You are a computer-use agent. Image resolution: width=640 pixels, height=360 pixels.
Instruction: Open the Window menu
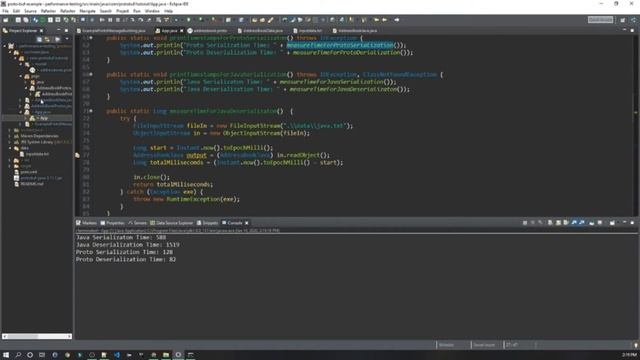[x=152, y=11]
